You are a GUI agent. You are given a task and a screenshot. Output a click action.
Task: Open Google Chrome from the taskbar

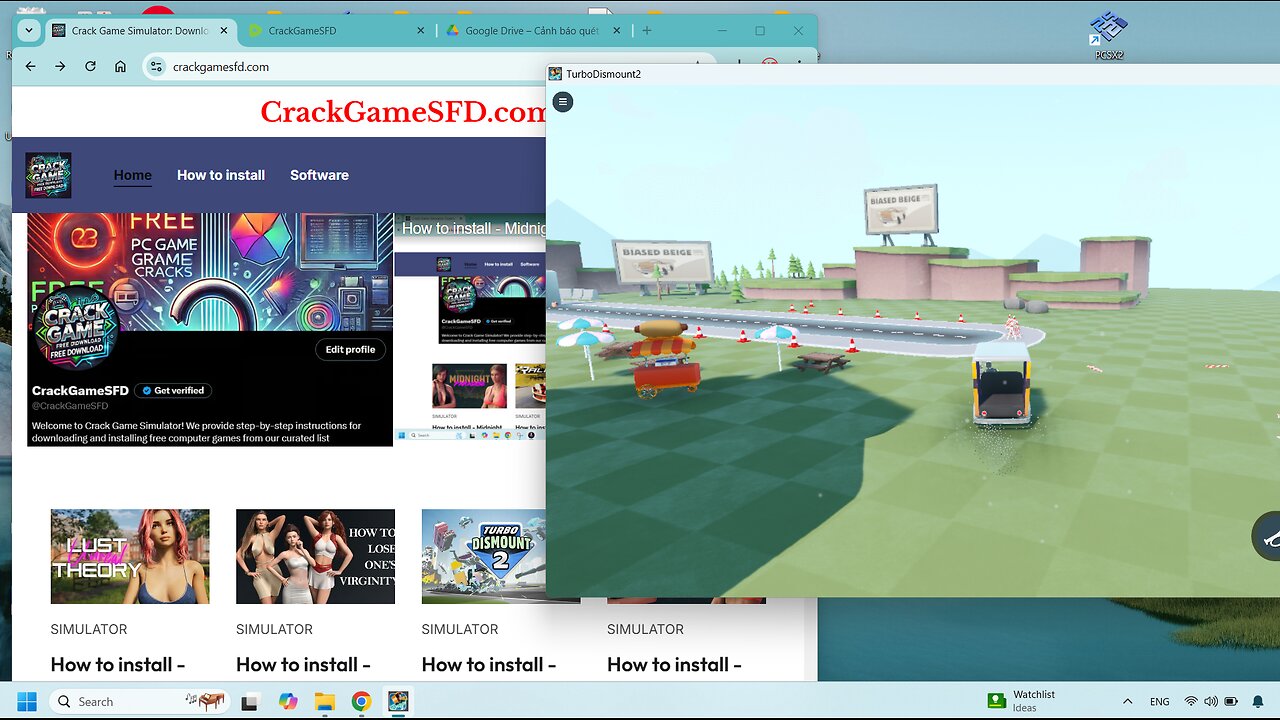(x=361, y=701)
